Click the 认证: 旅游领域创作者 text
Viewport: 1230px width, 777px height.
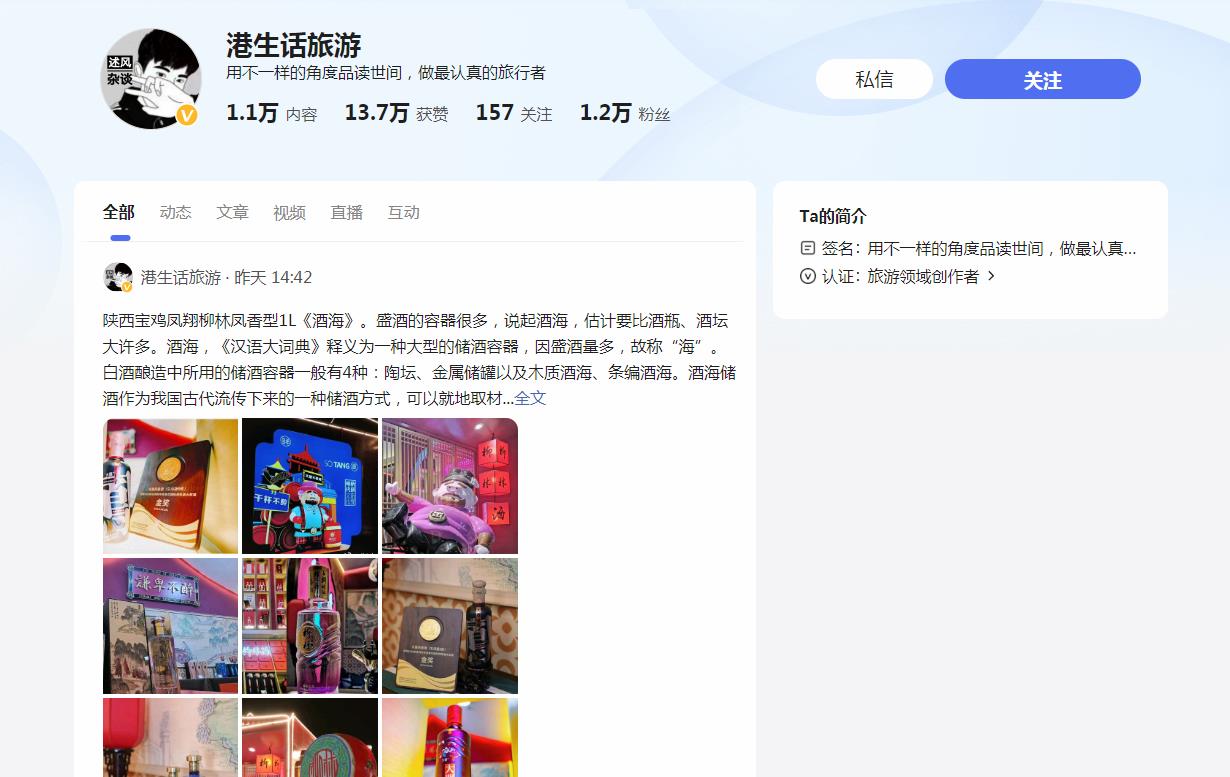pos(900,276)
